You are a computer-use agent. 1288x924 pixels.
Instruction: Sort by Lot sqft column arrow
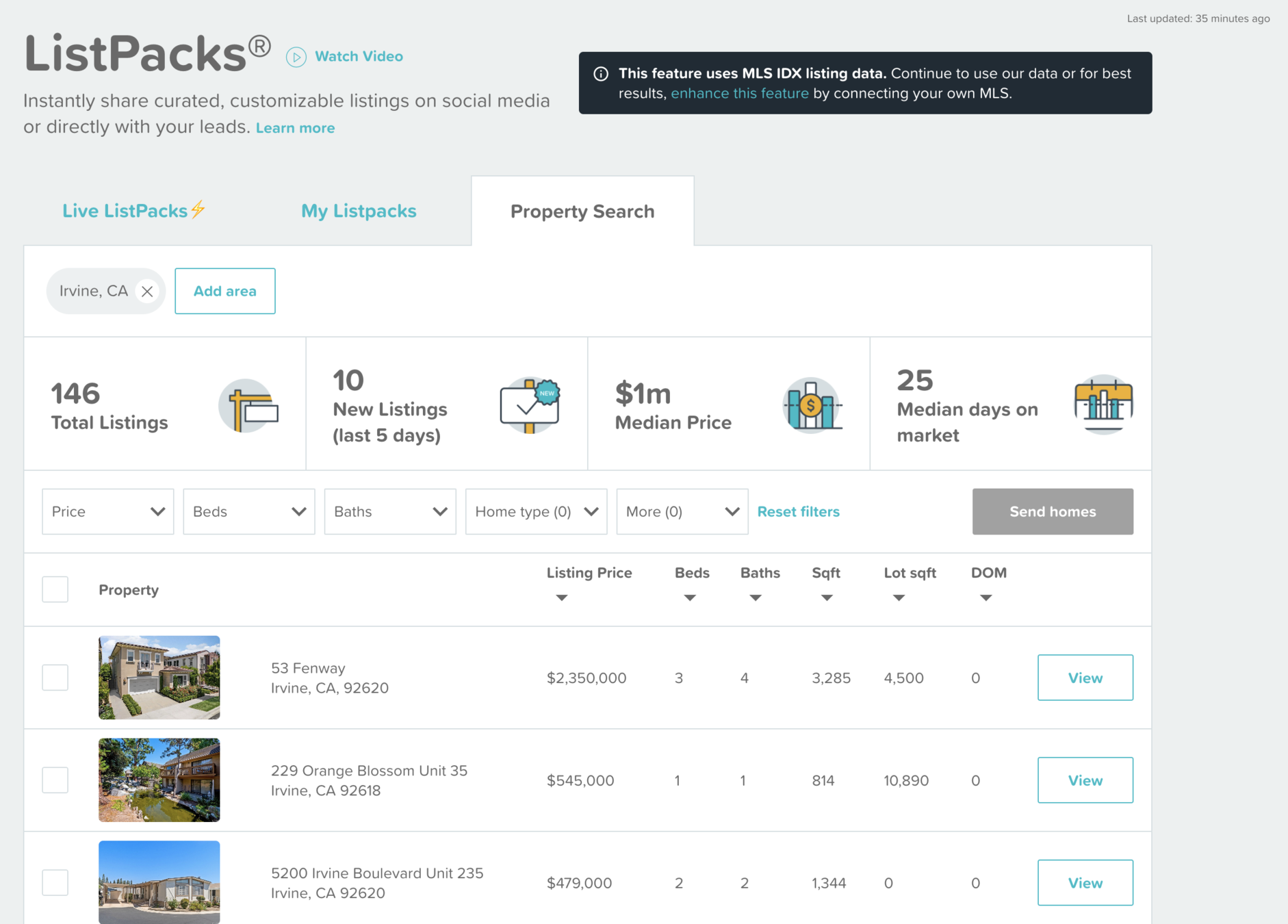tap(899, 598)
